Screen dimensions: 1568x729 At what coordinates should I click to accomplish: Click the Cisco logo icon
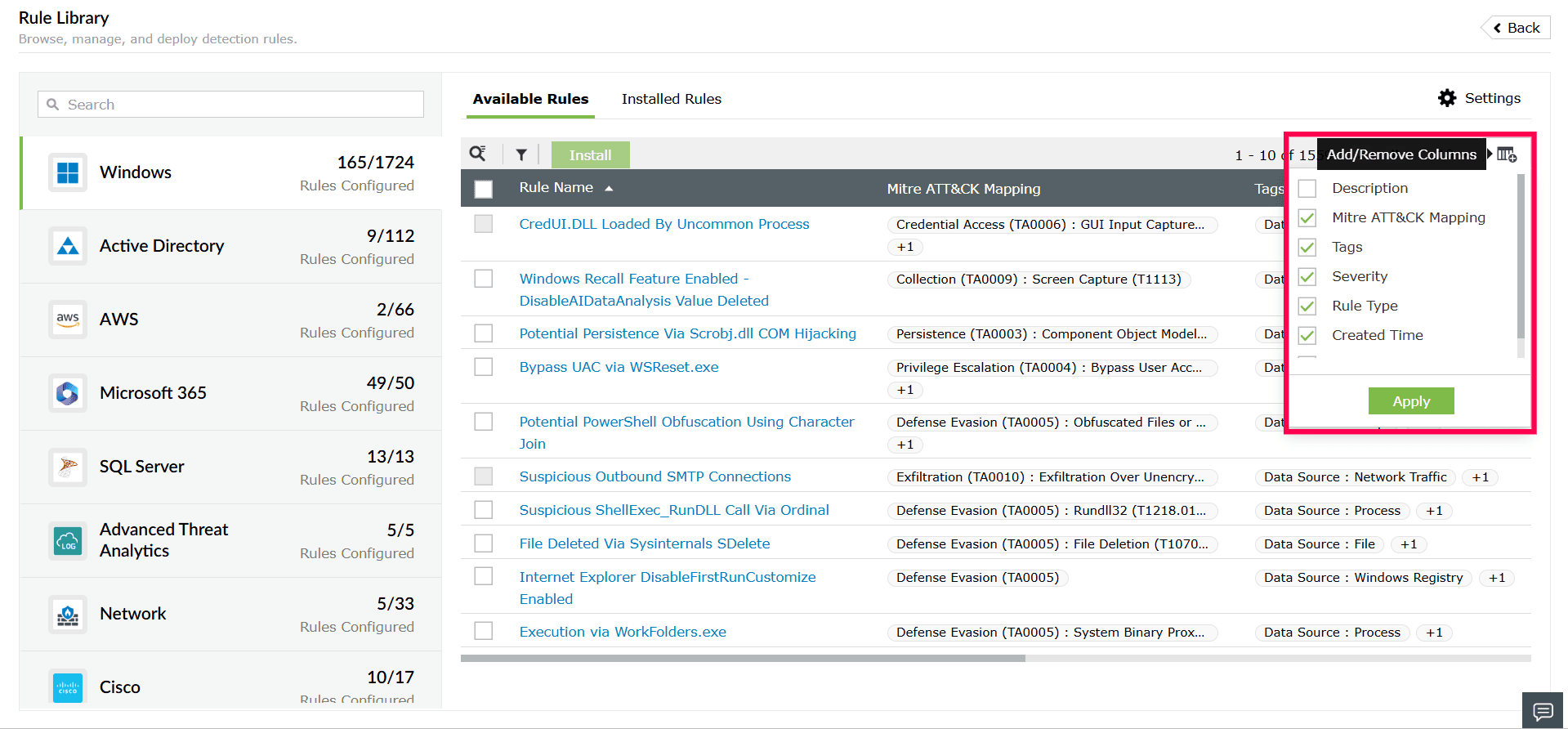coord(68,687)
